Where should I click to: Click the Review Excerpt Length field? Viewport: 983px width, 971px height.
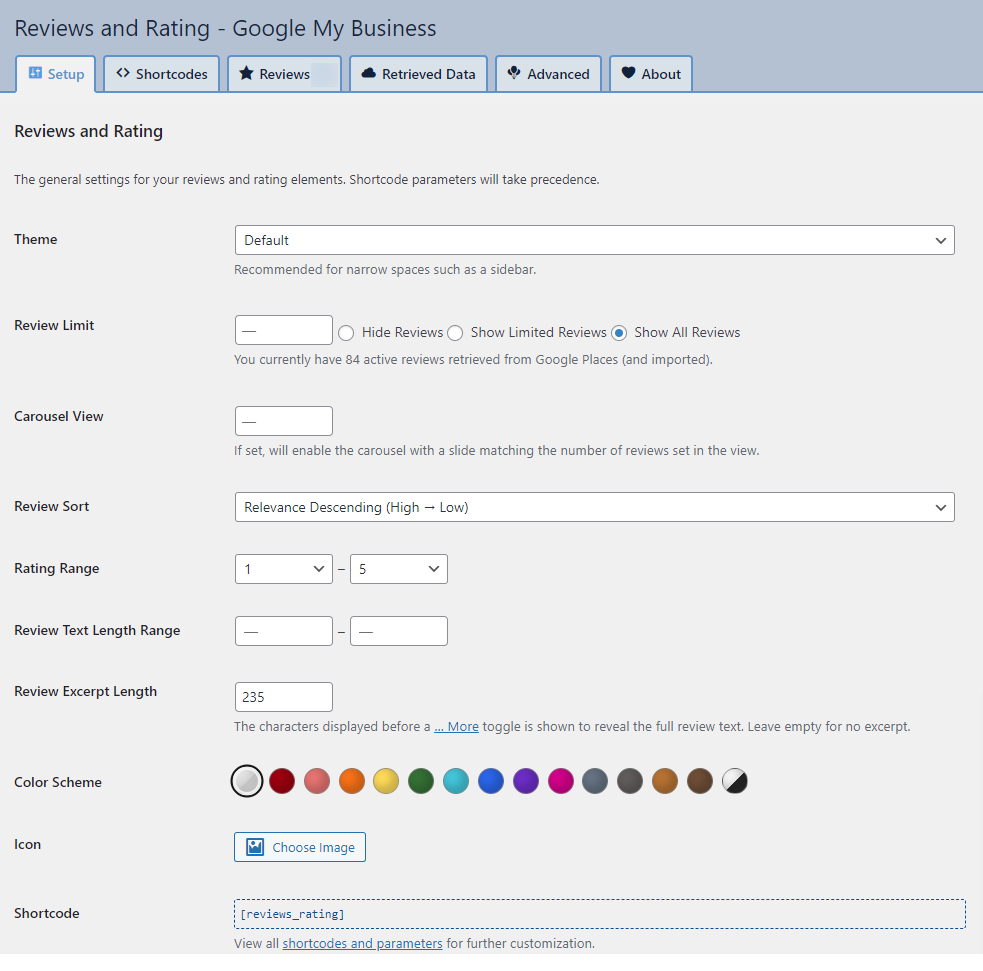(284, 697)
